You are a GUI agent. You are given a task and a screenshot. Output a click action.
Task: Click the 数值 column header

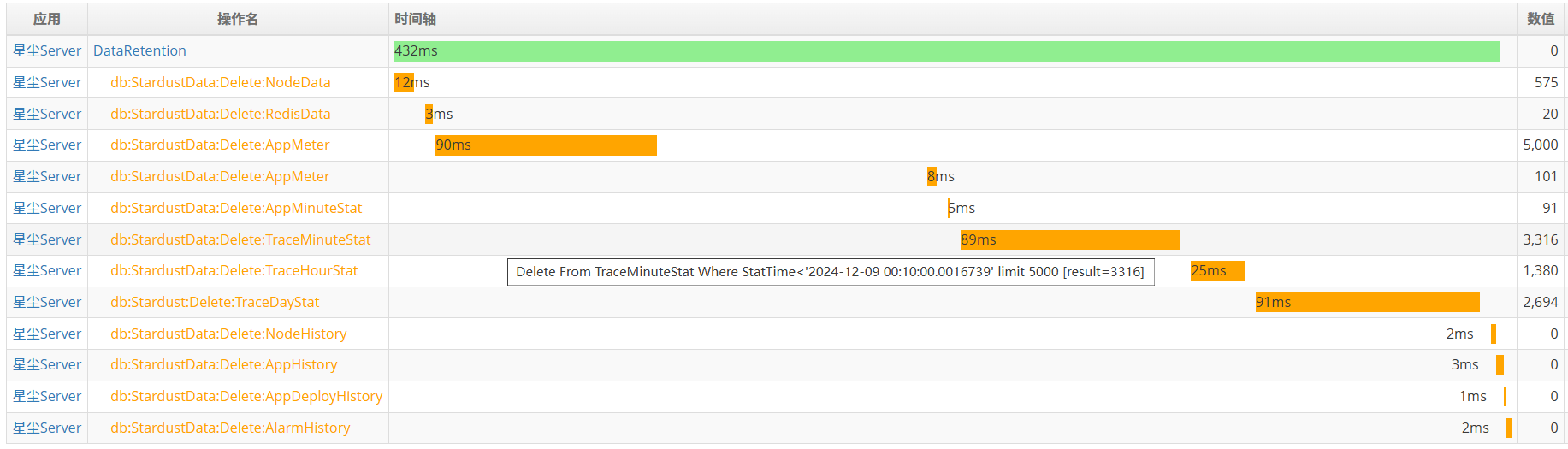point(1541,19)
